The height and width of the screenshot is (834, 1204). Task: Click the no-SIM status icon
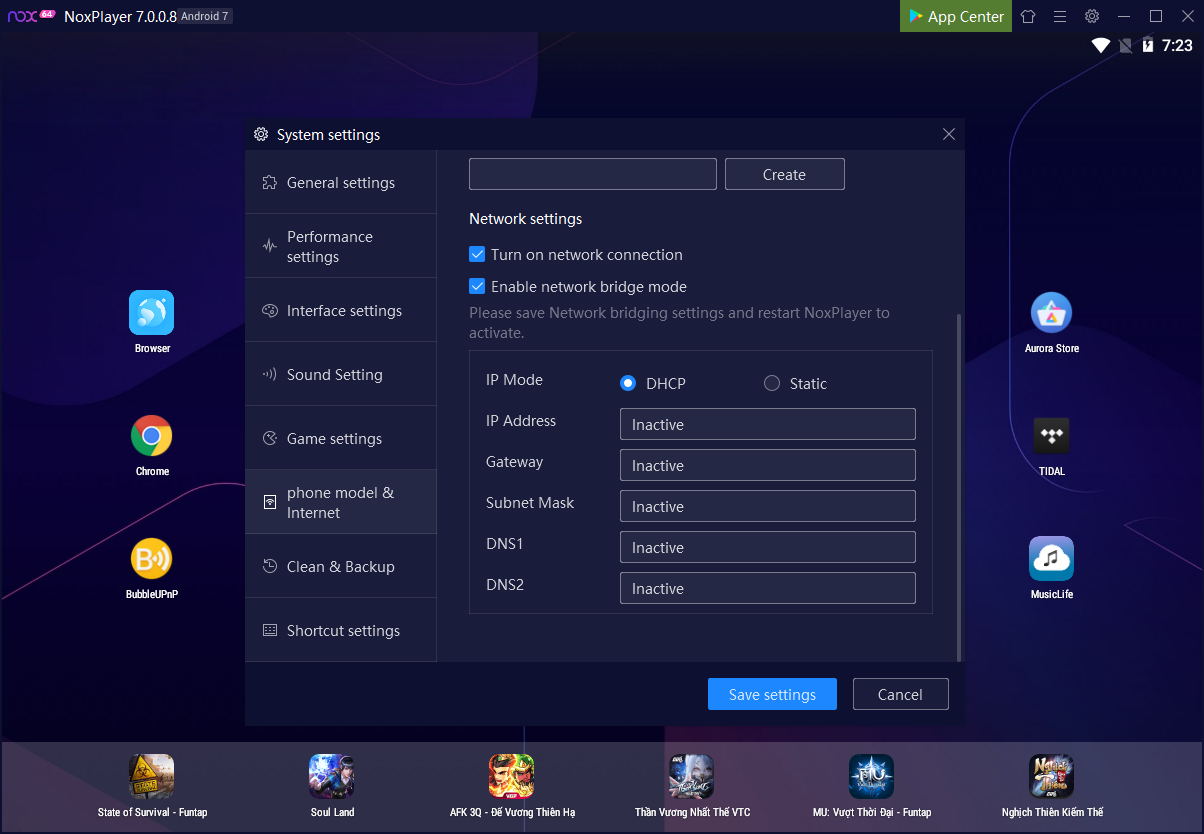click(1126, 45)
